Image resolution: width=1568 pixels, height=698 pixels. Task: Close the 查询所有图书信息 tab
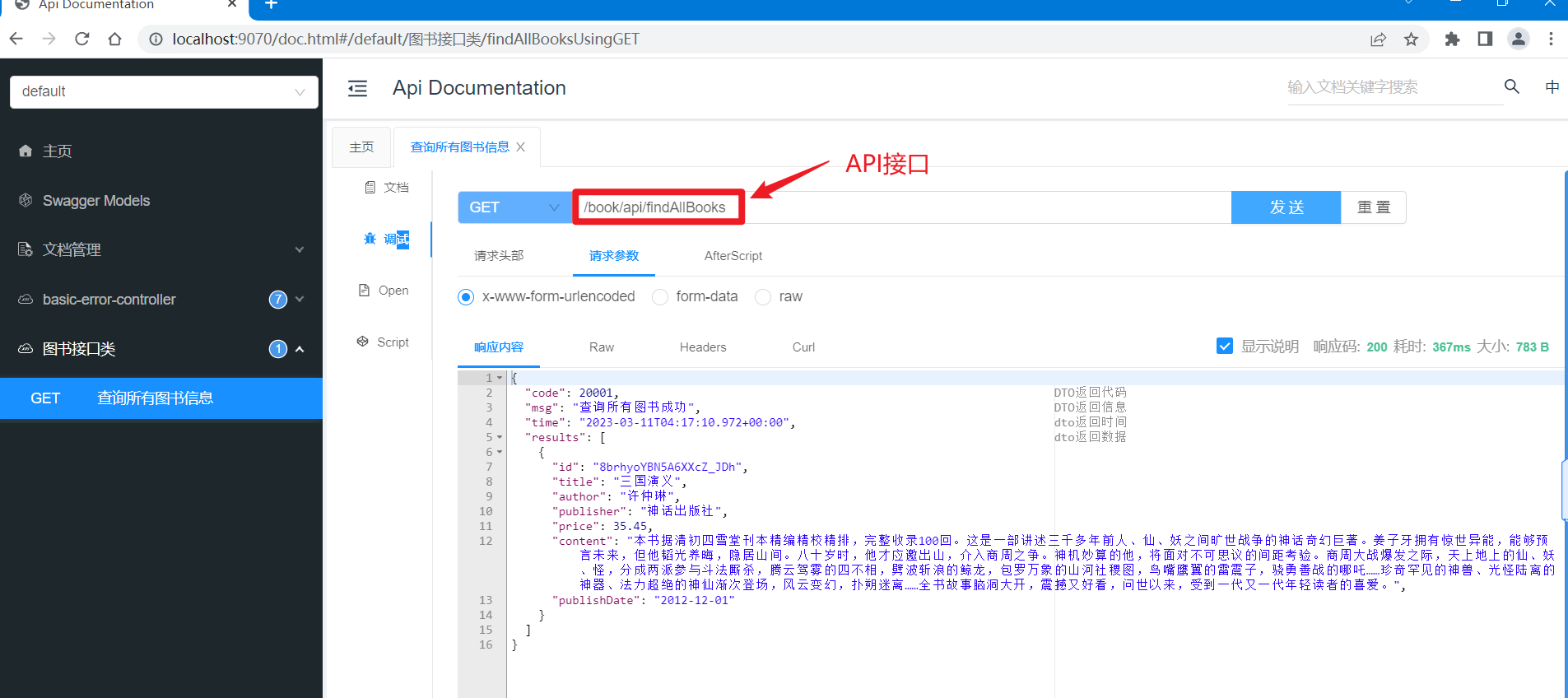tap(521, 147)
